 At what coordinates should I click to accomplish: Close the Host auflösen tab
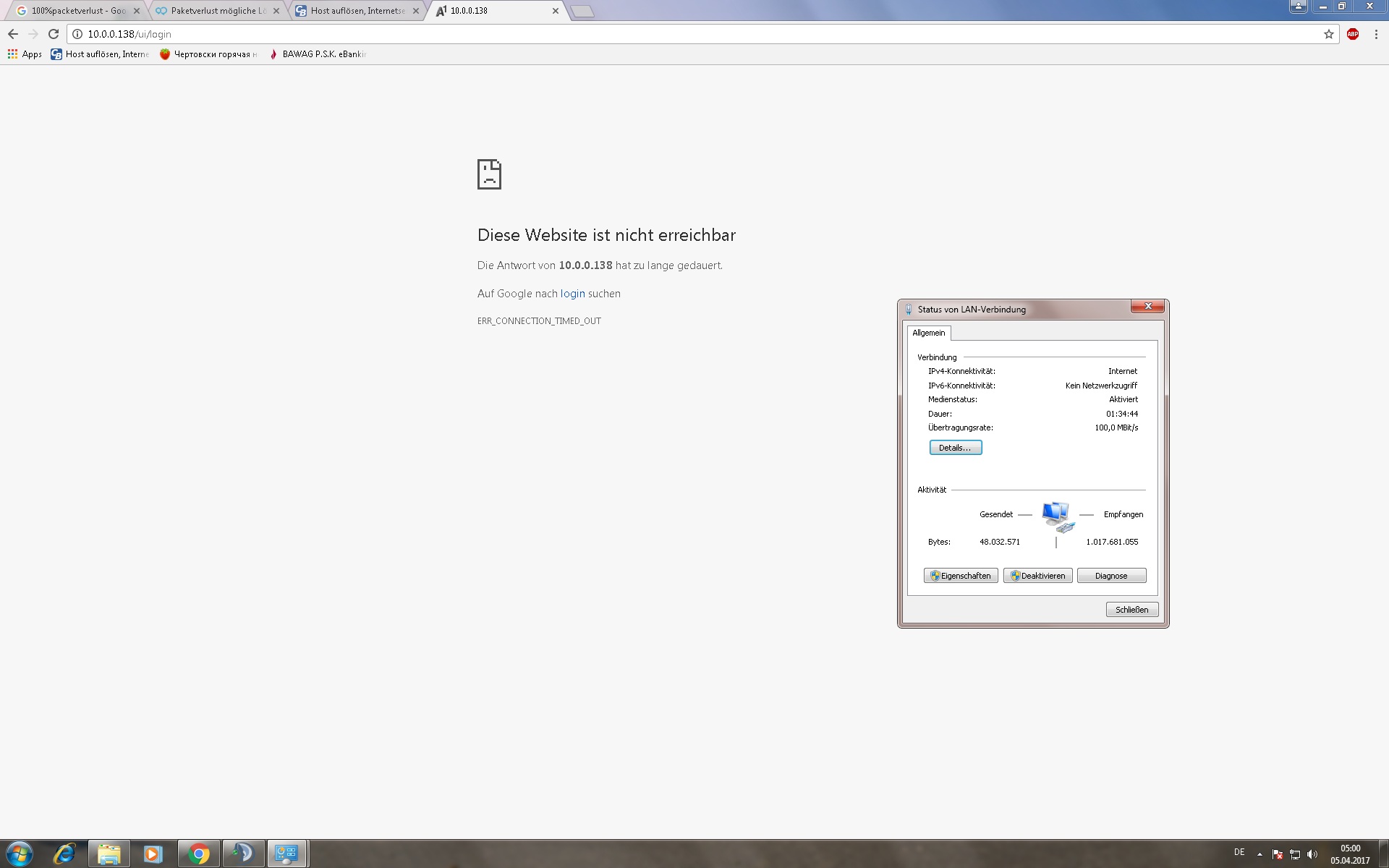coord(416,11)
